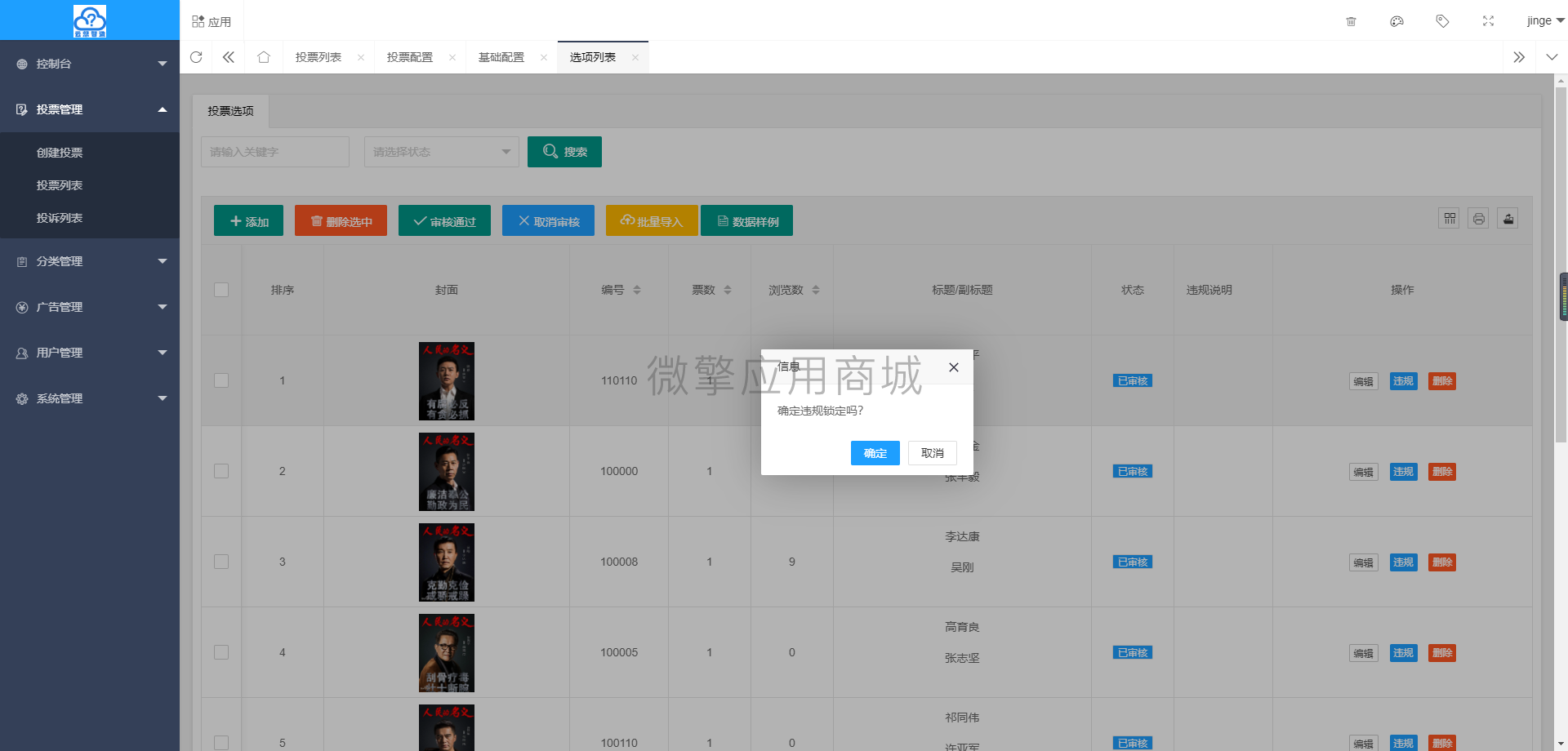Check the row 1 checkbox
This screenshot has height=751, width=1568.
point(221,380)
